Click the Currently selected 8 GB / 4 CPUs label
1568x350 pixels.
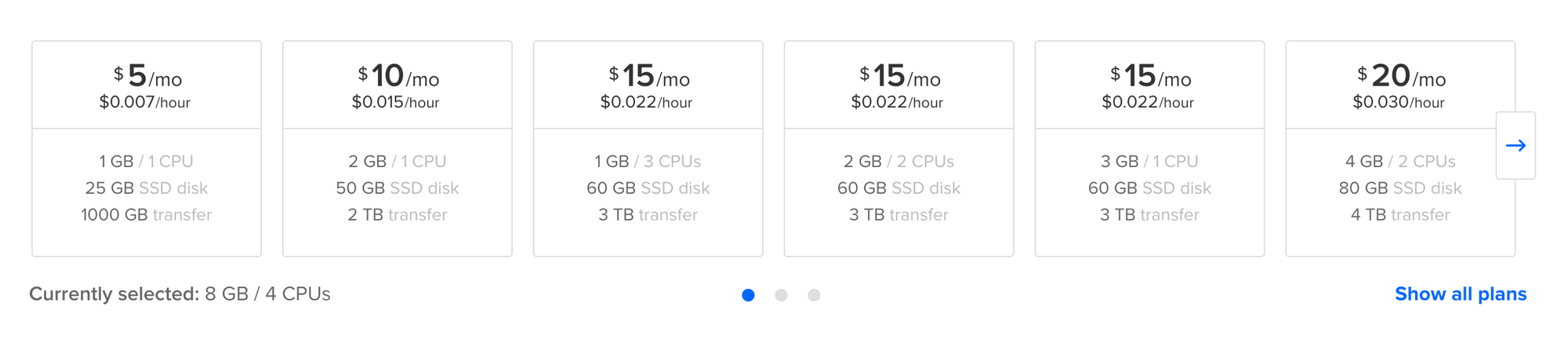click(x=180, y=294)
